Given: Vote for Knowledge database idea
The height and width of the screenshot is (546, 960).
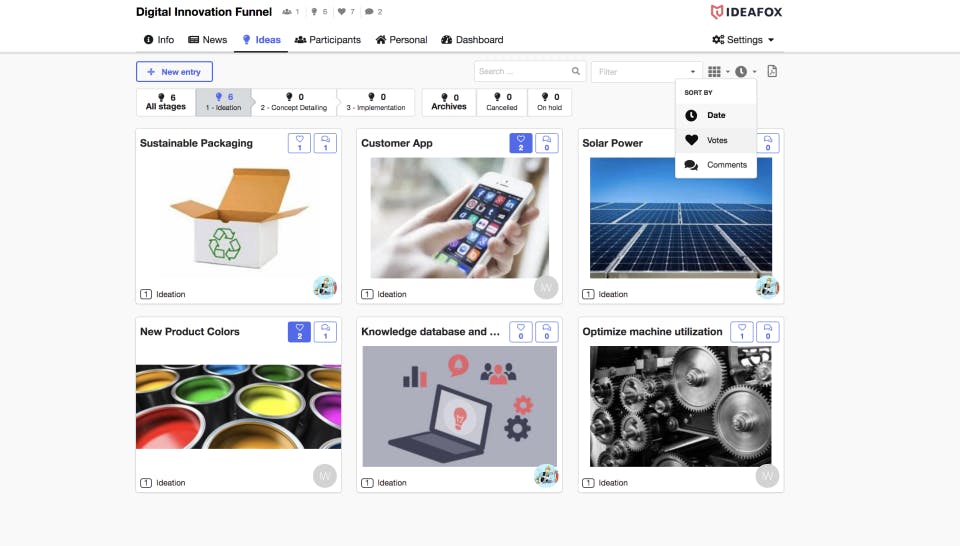Looking at the screenshot, I should pyautogui.click(x=520, y=332).
